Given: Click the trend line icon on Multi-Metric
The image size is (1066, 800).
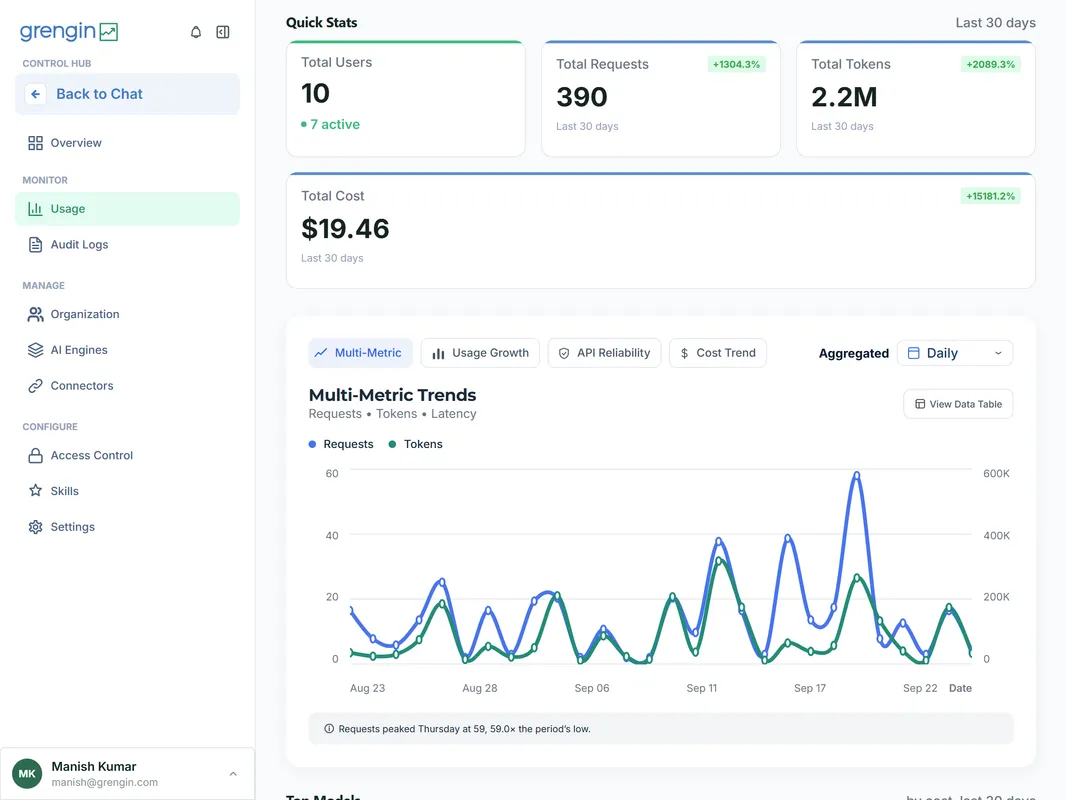Looking at the screenshot, I should click(321, 353).
